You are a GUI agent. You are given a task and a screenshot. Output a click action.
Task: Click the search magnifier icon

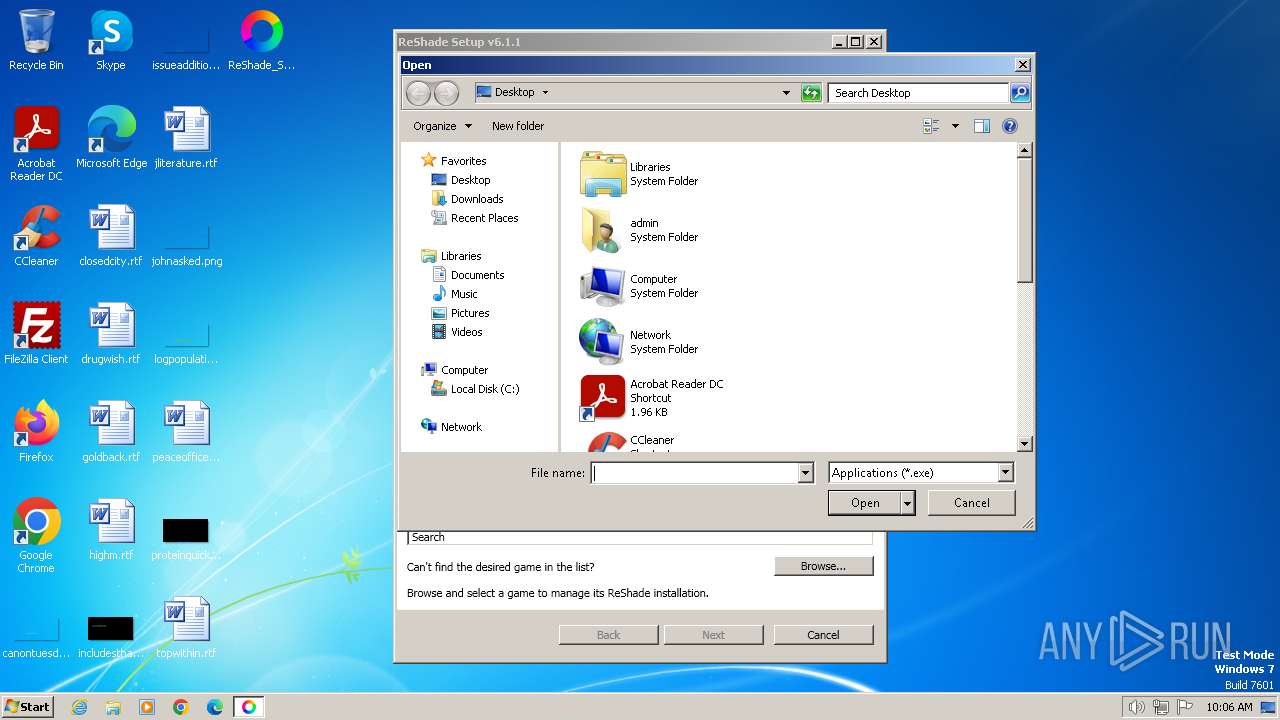[1019, 93]
